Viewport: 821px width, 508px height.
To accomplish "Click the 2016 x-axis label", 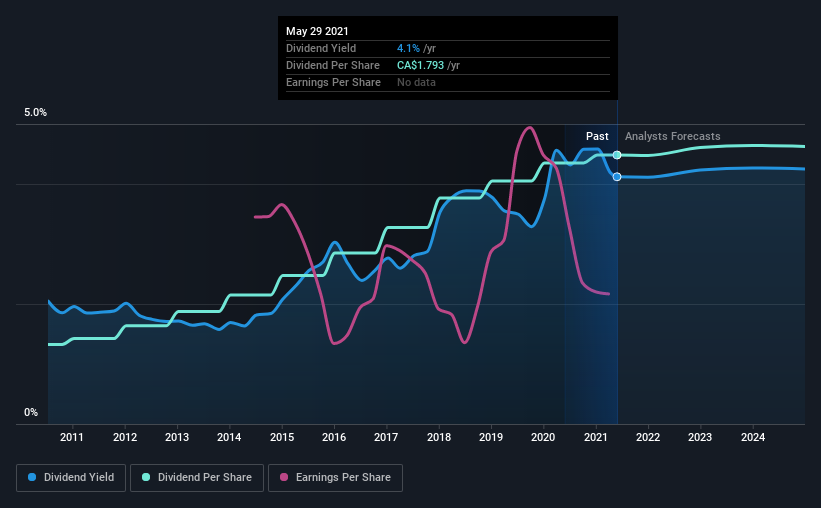I will [334, 437].
